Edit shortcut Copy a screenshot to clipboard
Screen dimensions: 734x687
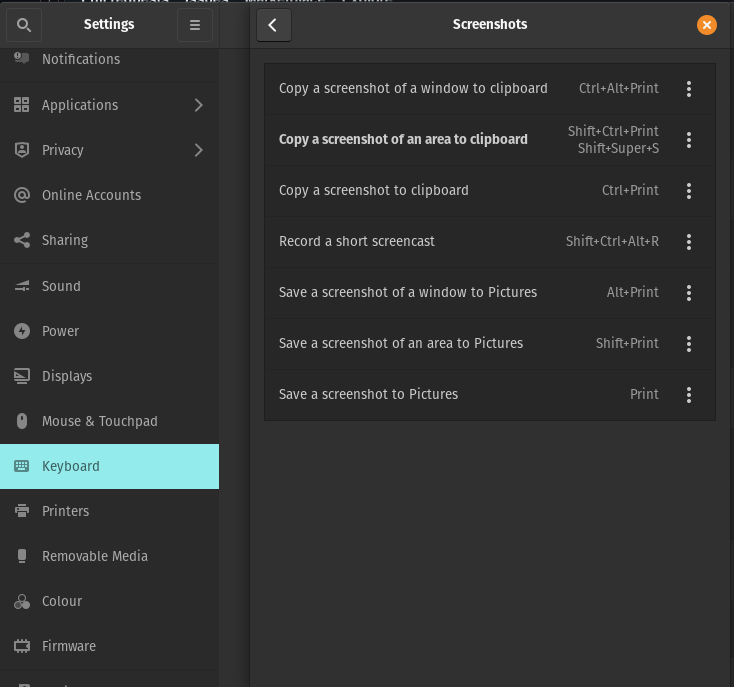pyautogui.click(x=490, y=190)
